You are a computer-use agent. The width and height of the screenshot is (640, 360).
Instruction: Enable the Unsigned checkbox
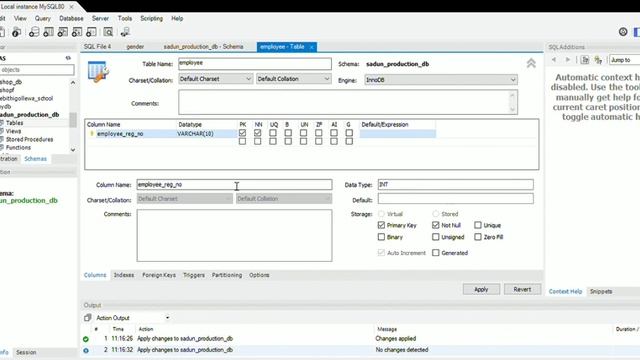(436, 237)
